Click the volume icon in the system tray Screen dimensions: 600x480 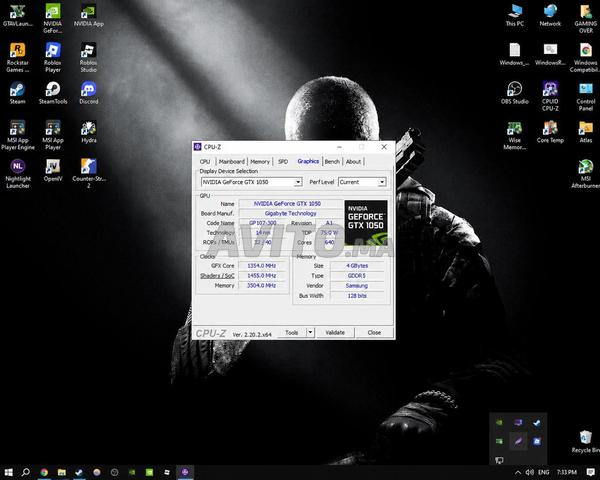click(530, 472)
